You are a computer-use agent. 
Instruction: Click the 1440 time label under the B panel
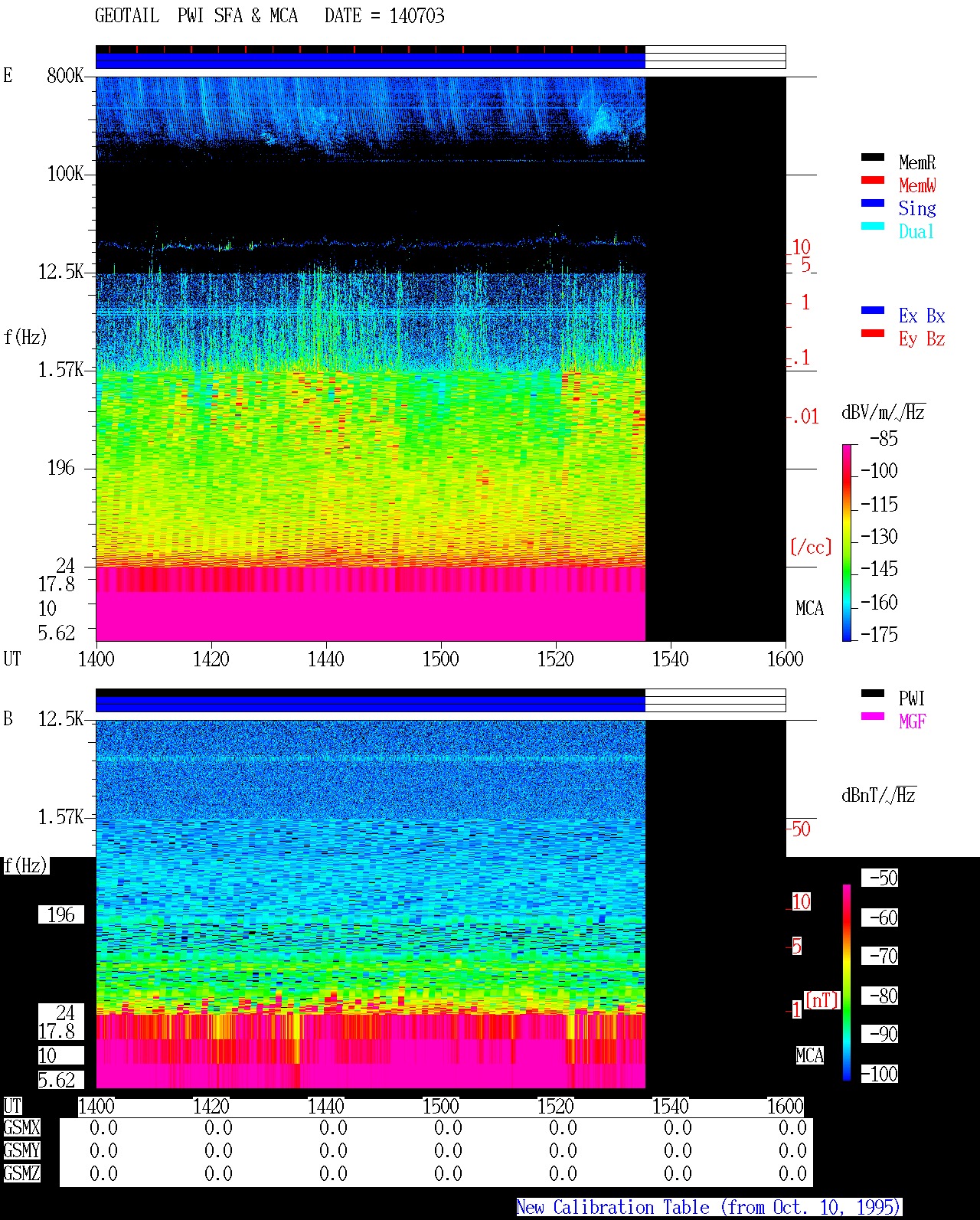(x=326, y=1106)
